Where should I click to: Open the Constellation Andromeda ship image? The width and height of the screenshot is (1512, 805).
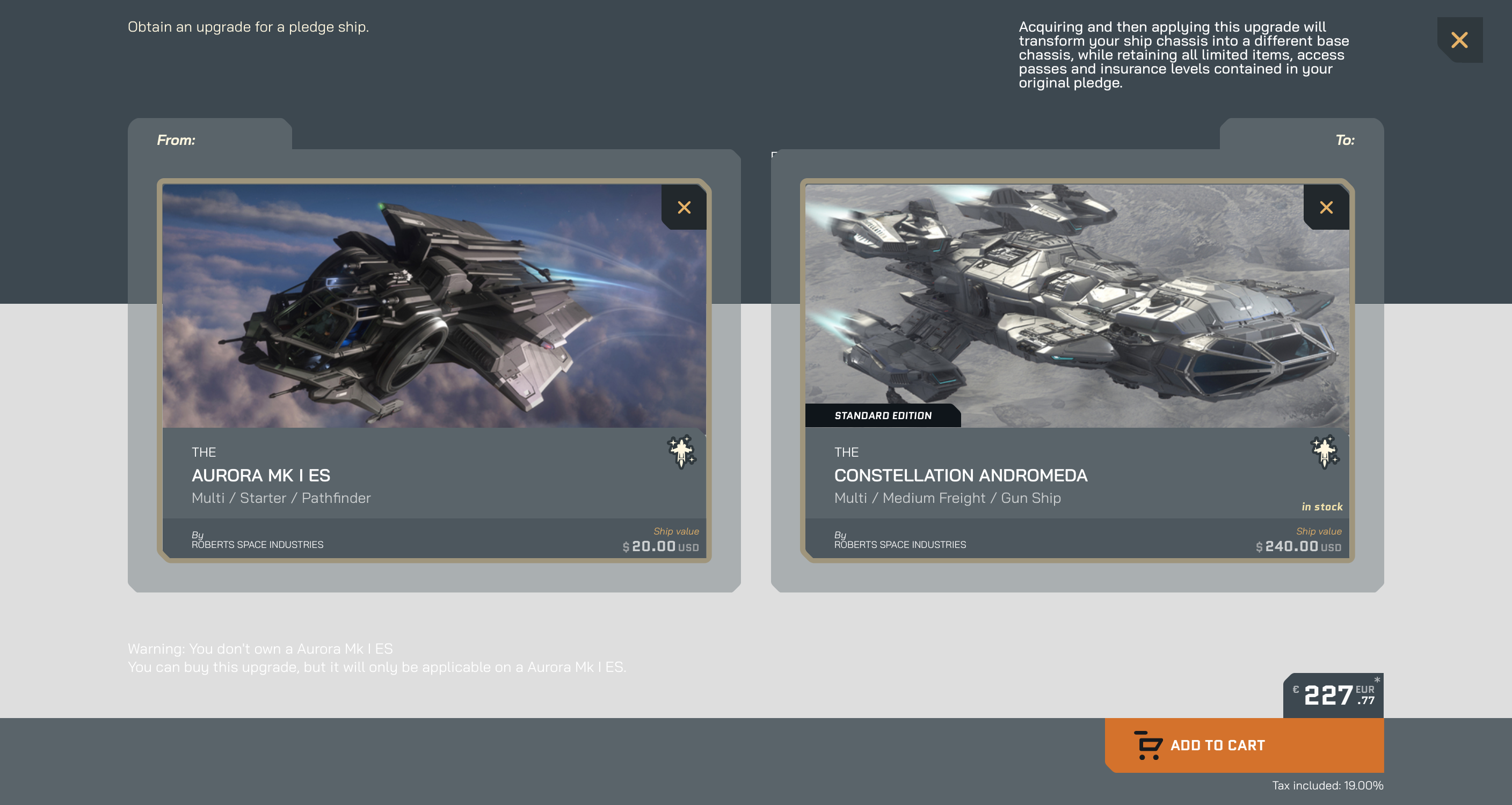point(1077,306)
